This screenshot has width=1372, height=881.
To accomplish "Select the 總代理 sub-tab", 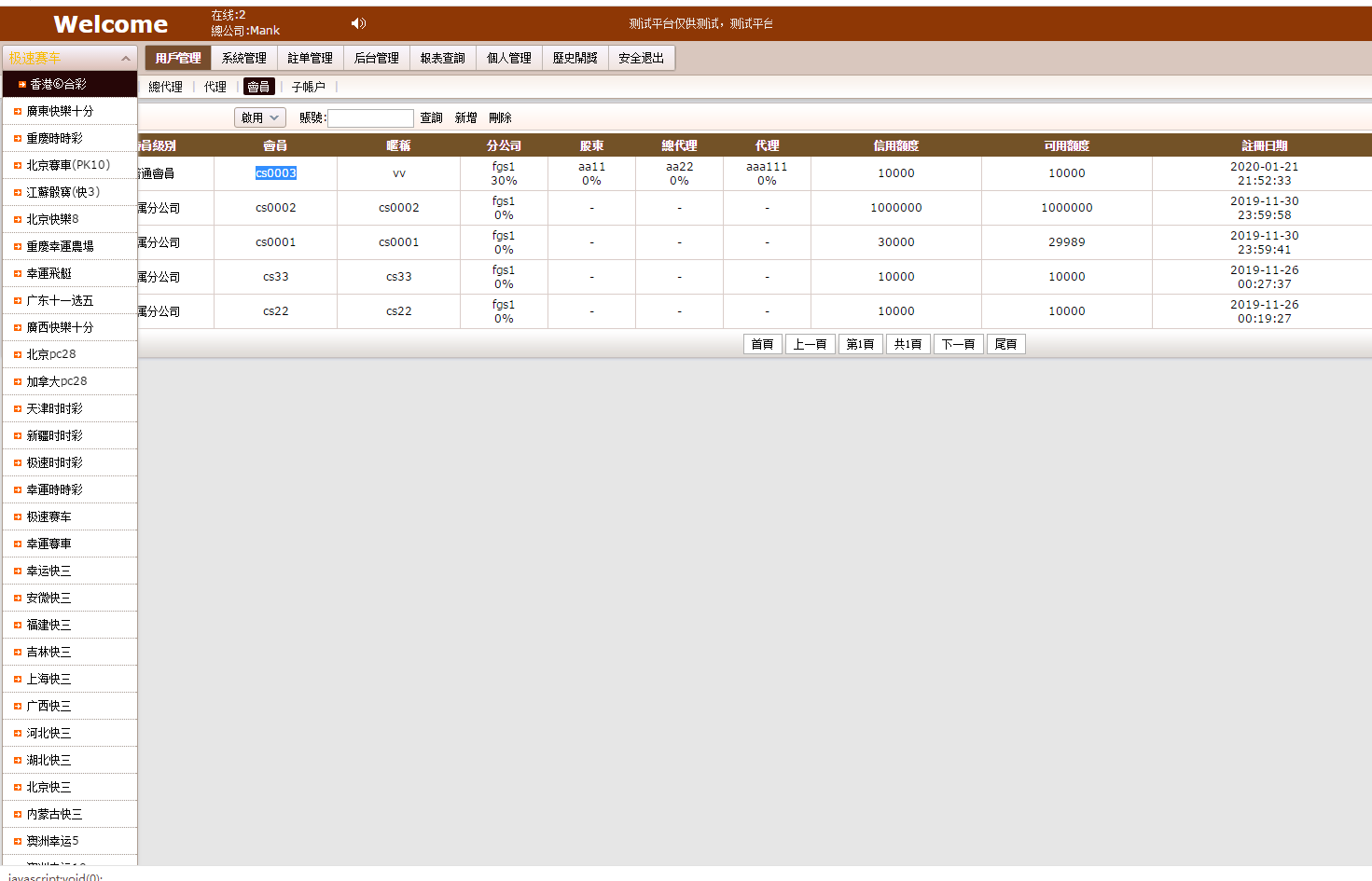I will click(x=165, y=87).
